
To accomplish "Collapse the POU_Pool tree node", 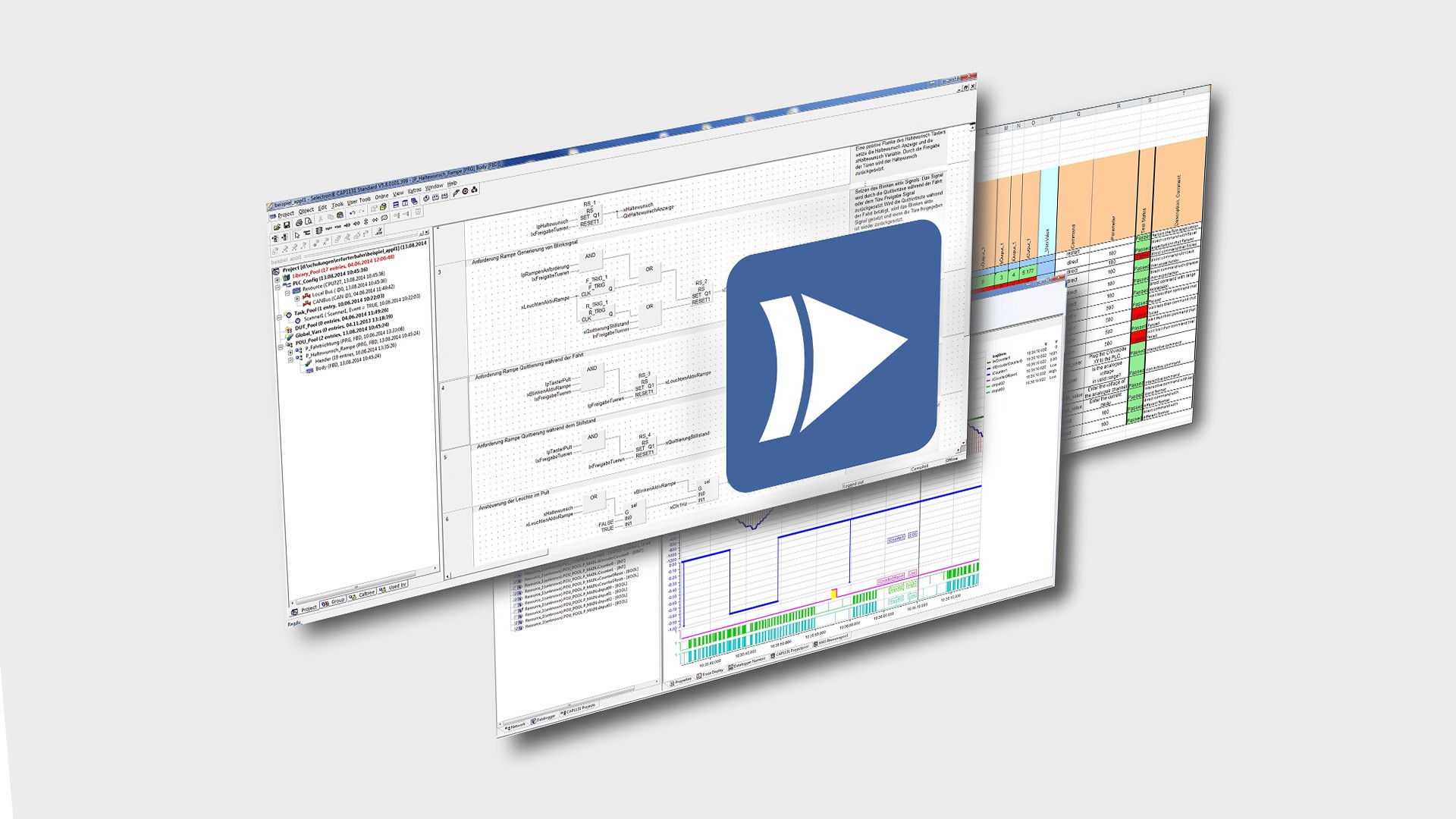I will (281, 347).
